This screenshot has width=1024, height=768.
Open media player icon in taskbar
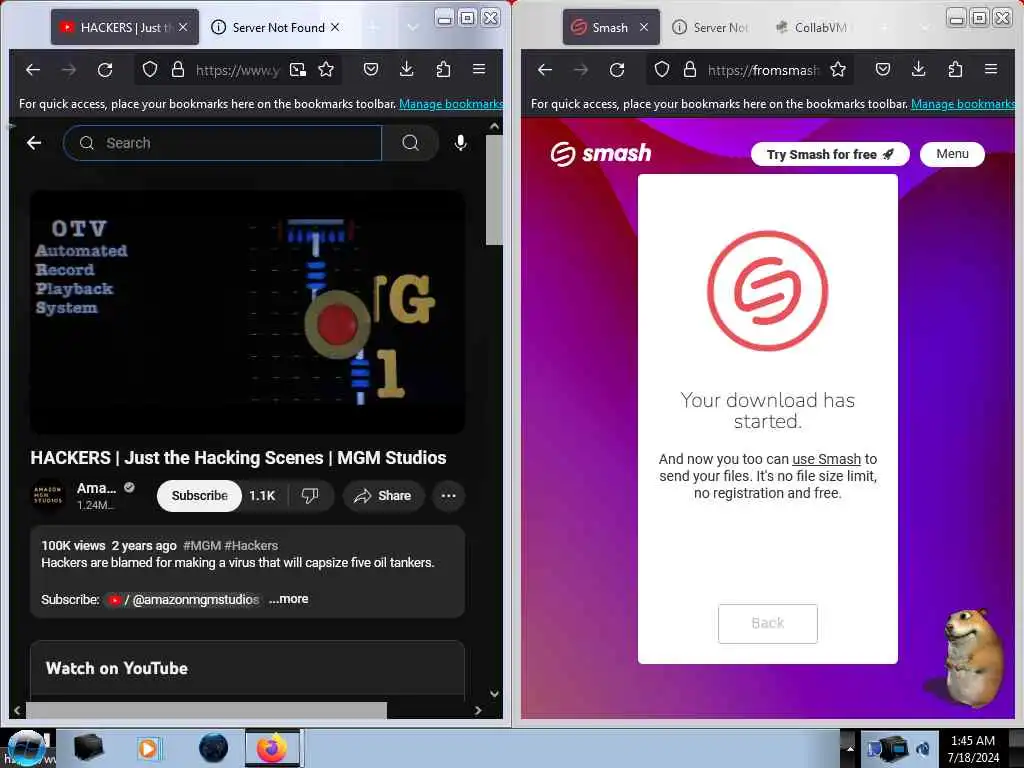point(148,748)
